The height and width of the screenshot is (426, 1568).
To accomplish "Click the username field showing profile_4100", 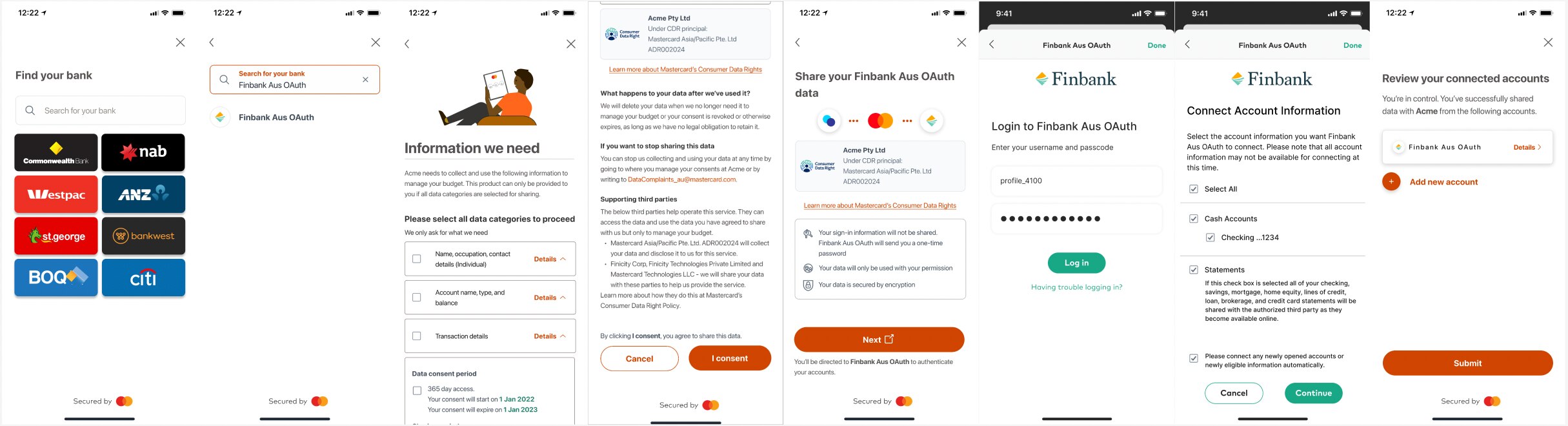I will click(1076, 181).
